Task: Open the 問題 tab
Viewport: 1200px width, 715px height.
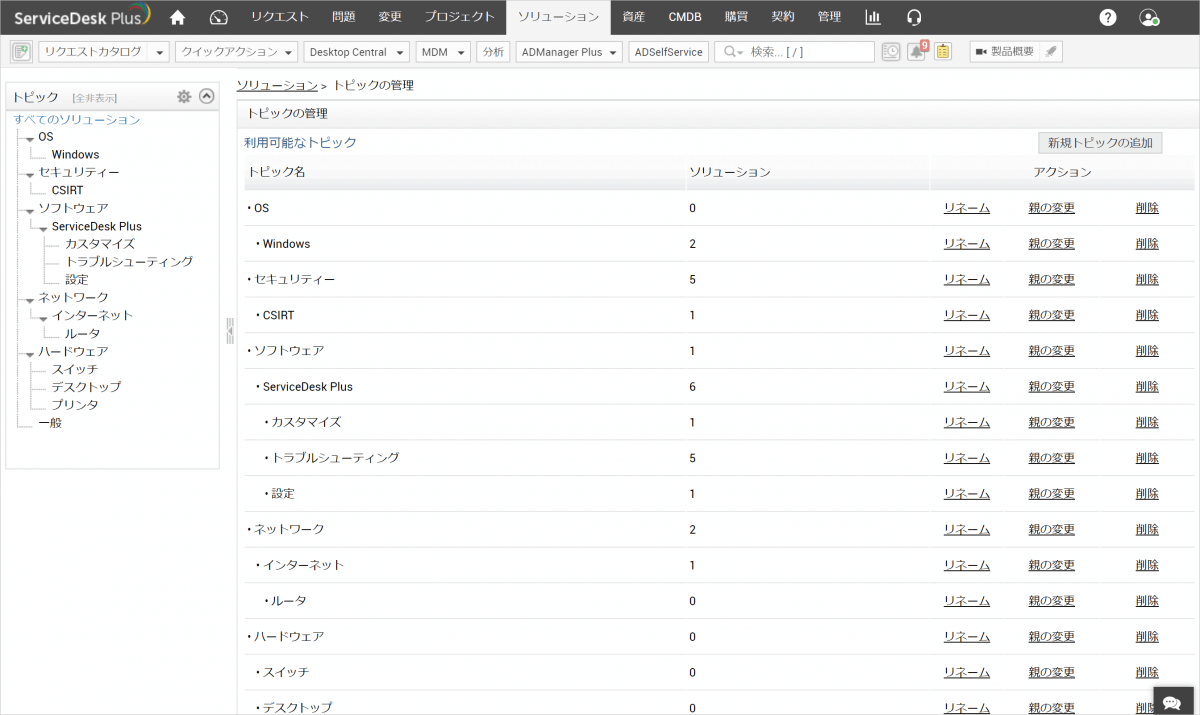Action: 343,17
